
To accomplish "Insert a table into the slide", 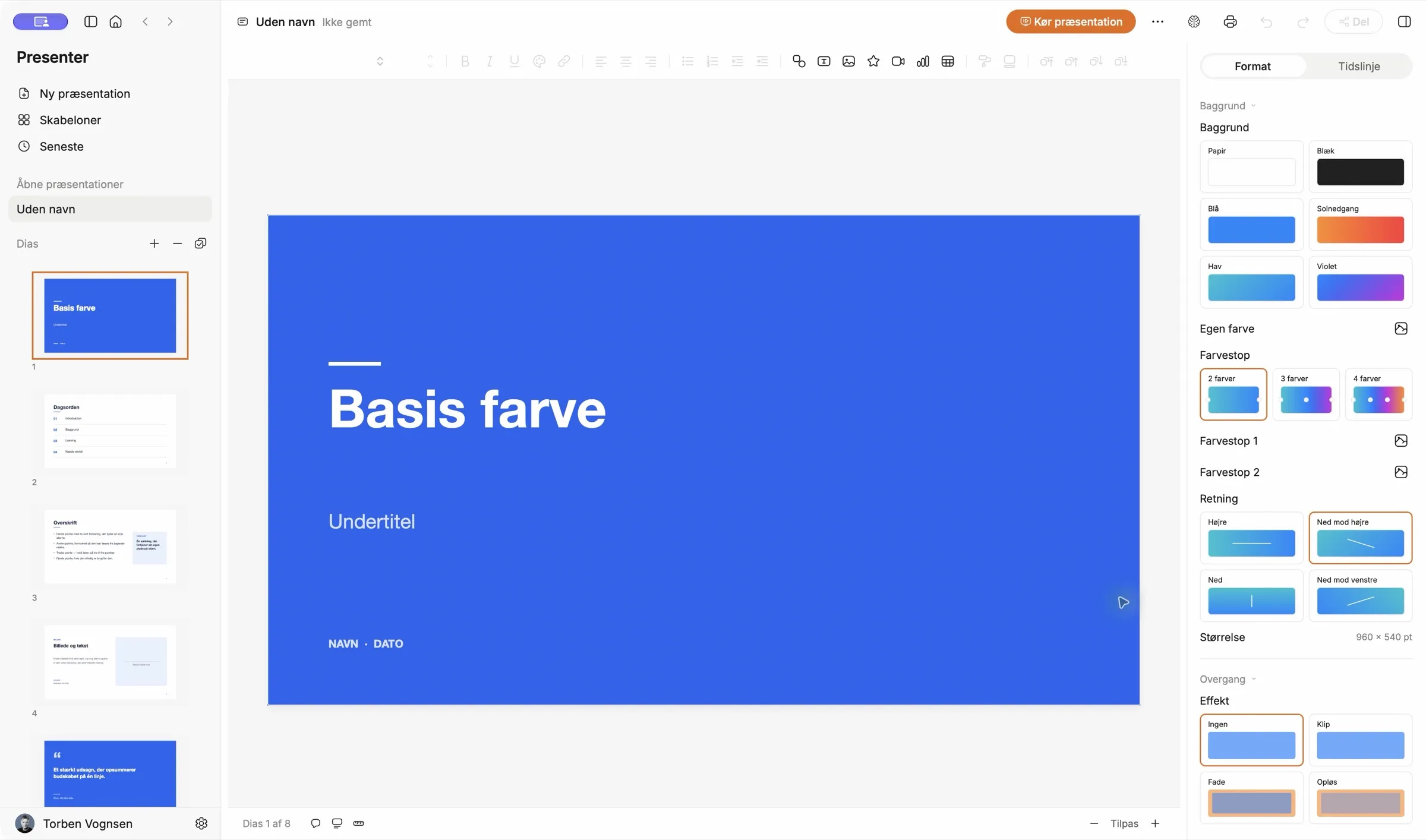I will coord(948,61).
